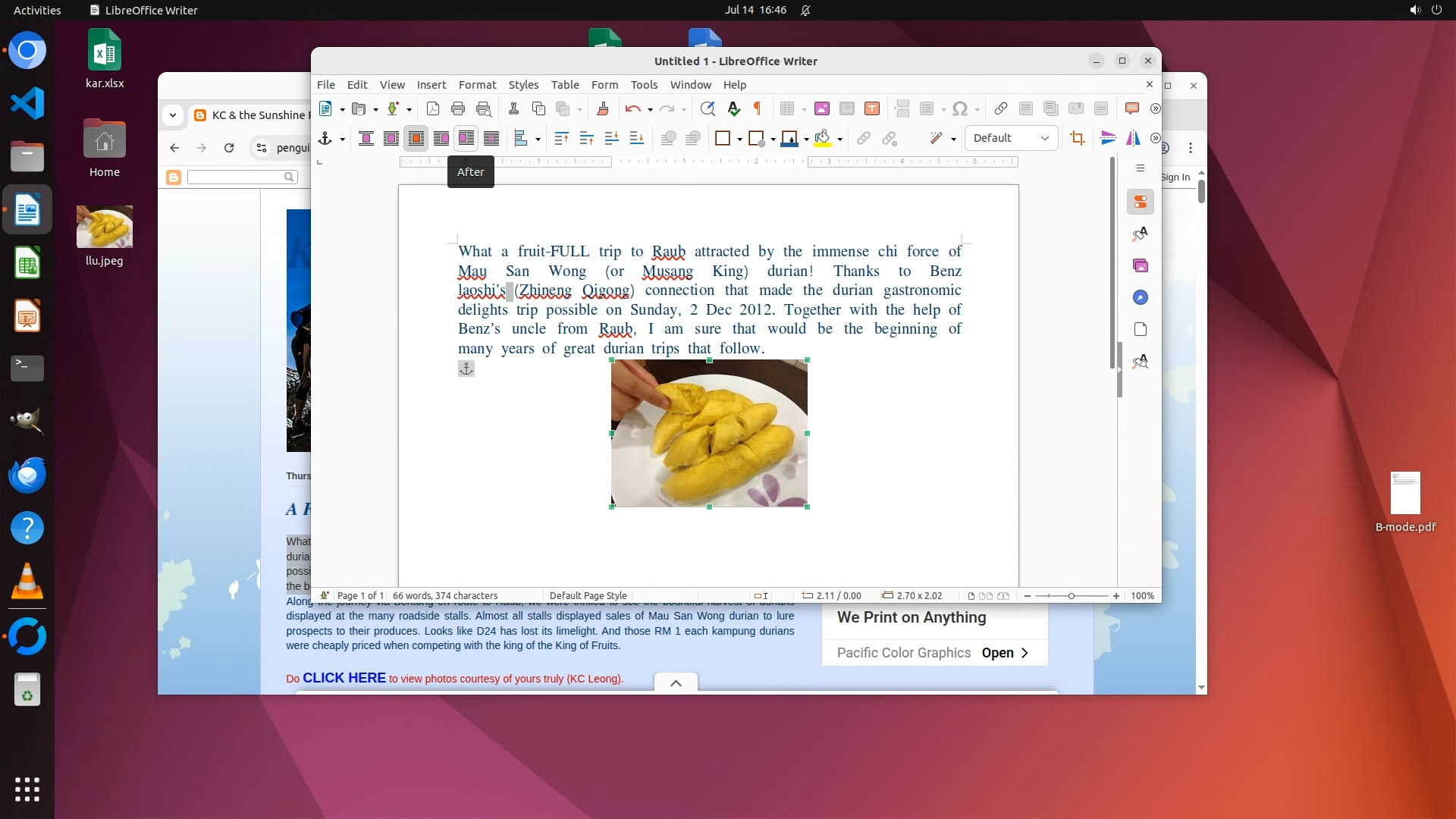Enable the Wrap After option
This screenshot has width=1456, height=819.
(466, 139)
